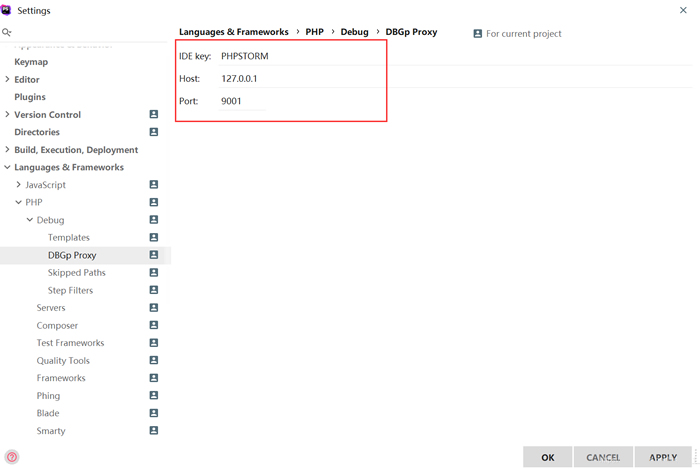This screenshot has height=469, width=700.
Task: Open Phing settings
Action: pos(48,396)
